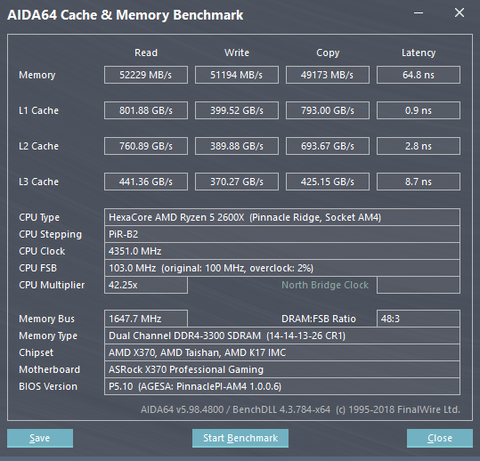Click L2 Cache Latency 2.8 ns
The height and width of the screenshot is (461, 480).
pyautogui.click(x=418, y=146)
